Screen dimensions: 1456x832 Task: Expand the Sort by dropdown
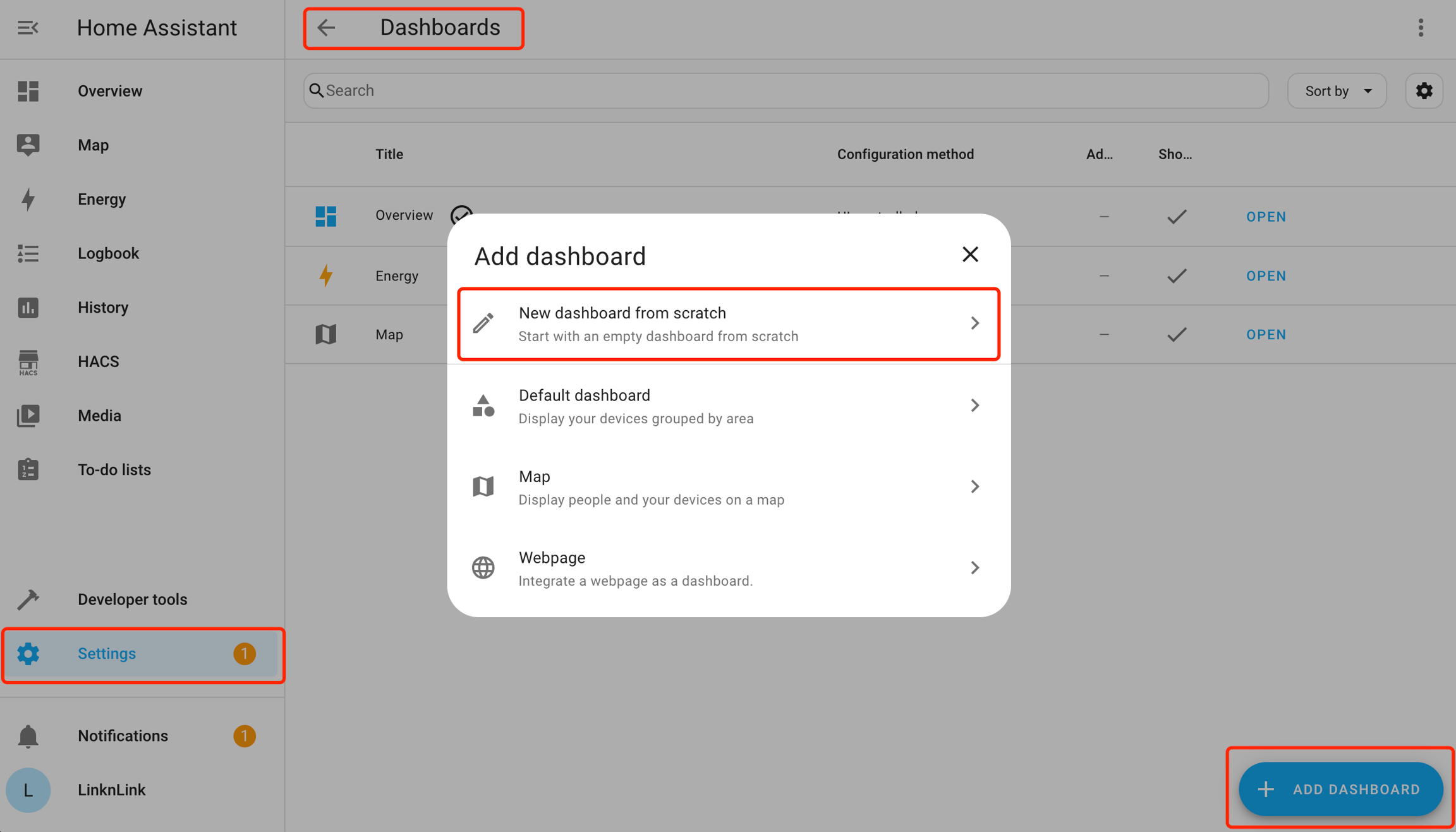coord(1337,91)
